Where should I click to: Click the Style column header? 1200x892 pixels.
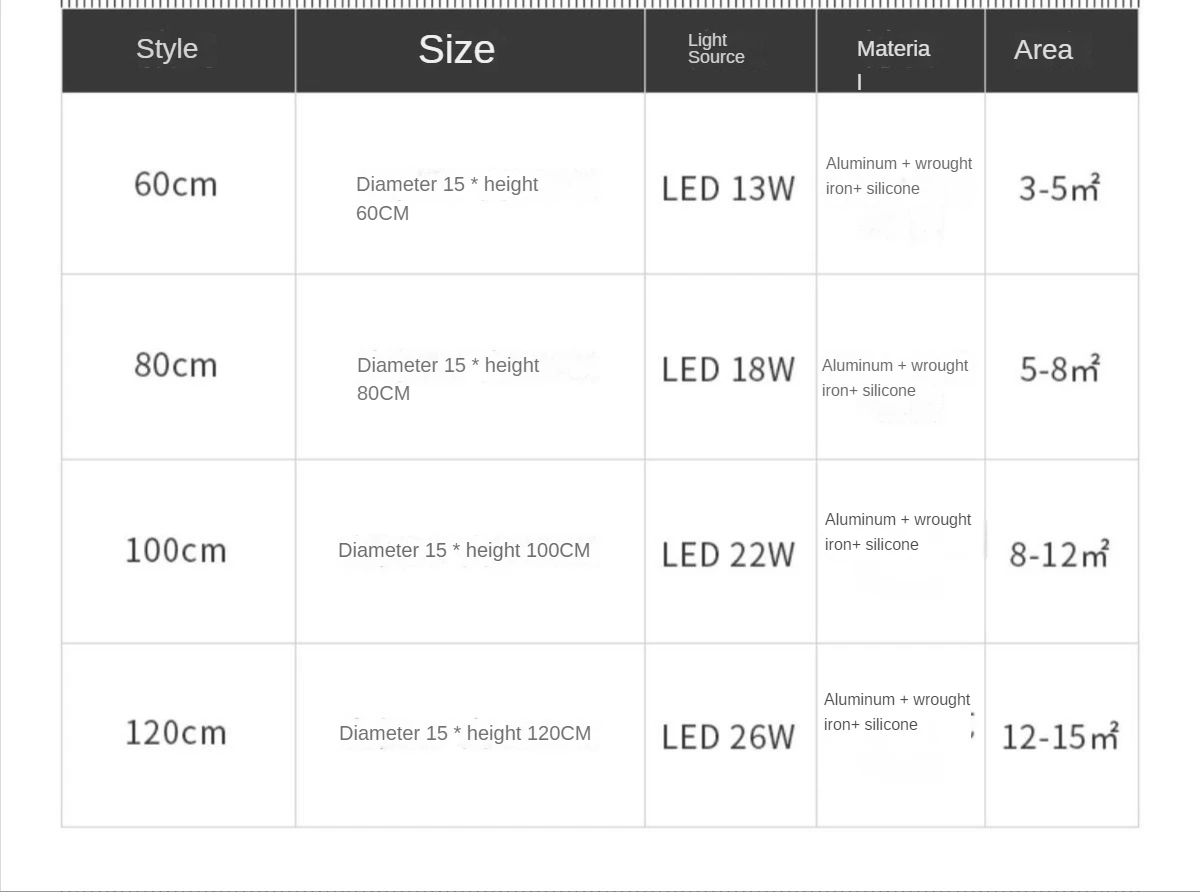tap(167, 49)
